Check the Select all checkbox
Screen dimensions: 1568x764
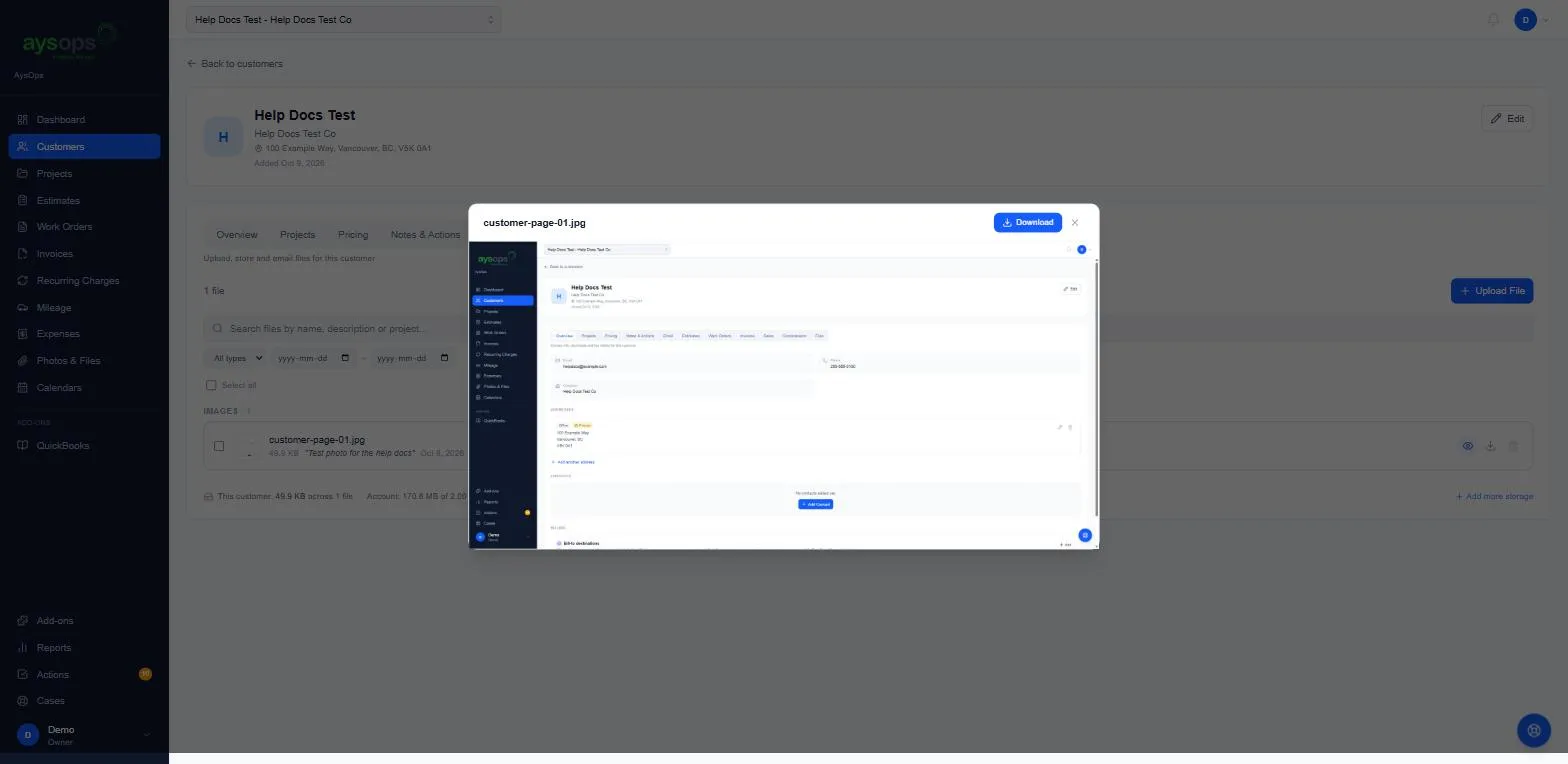[211, 385]
